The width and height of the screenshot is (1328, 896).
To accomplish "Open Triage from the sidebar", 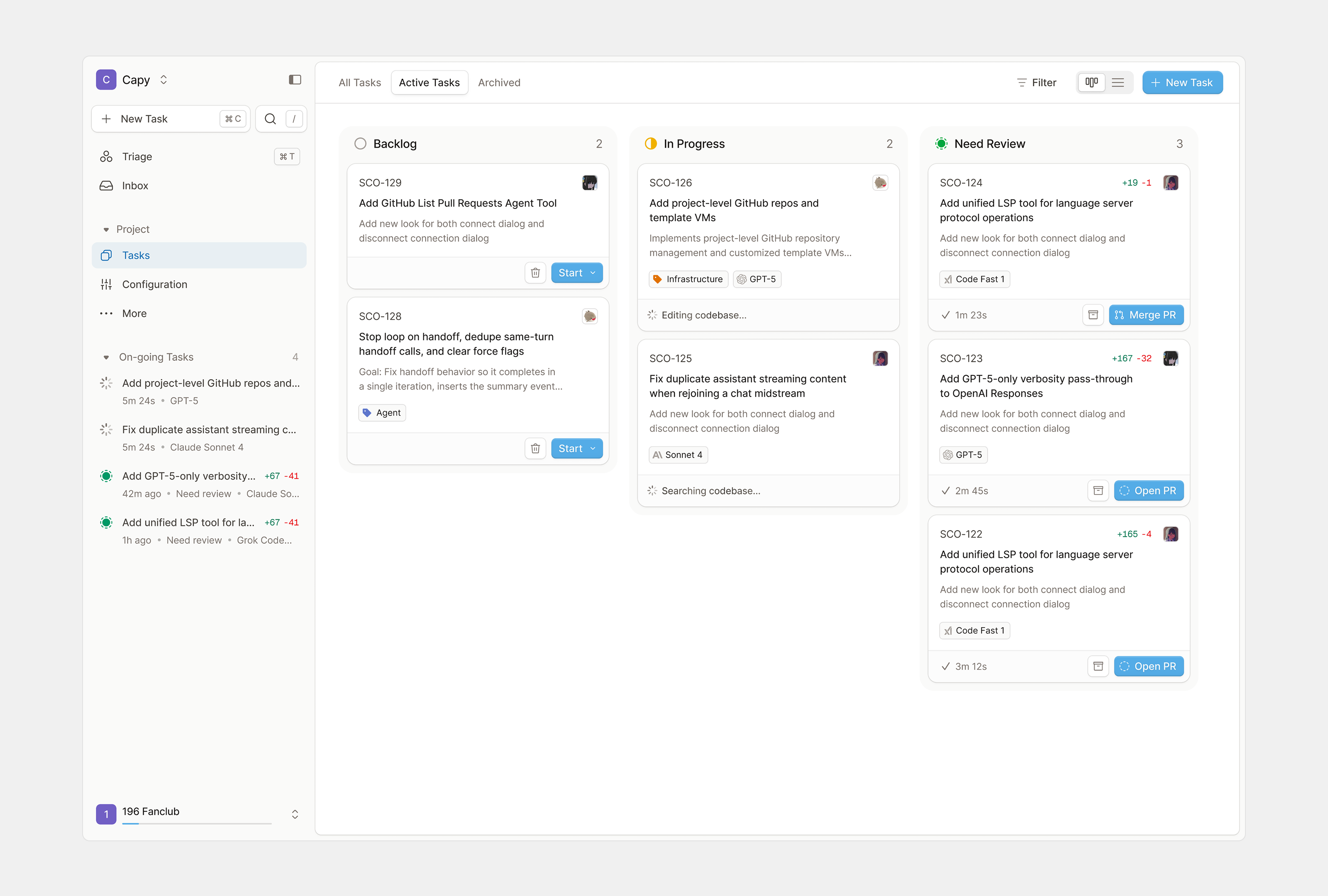I will pos(137,156).
